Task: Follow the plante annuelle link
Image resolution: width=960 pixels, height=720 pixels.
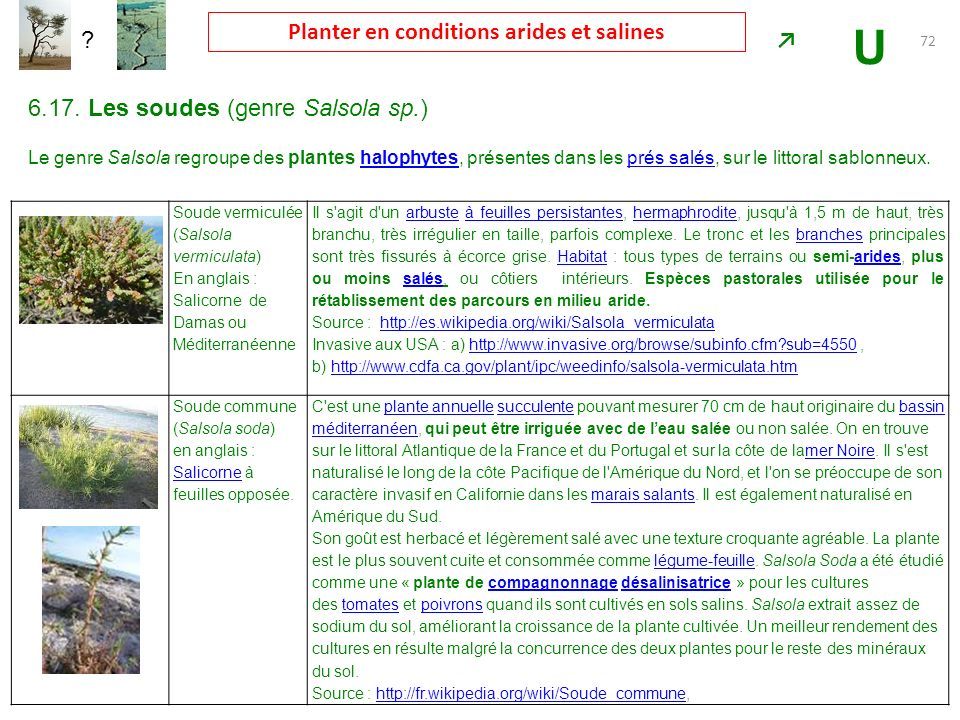Action: click(x=438, y=407)
